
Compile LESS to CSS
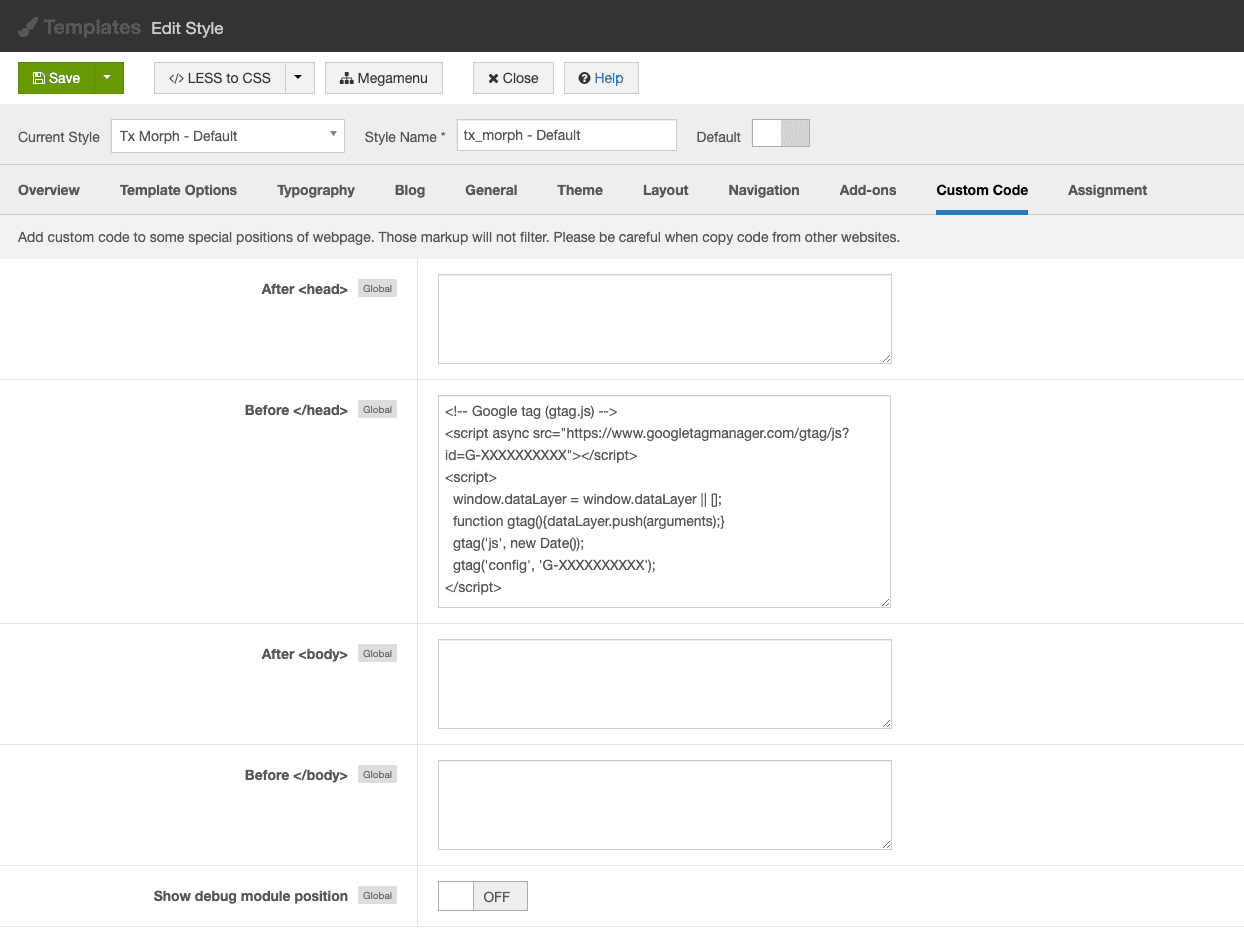click(220, 78)
